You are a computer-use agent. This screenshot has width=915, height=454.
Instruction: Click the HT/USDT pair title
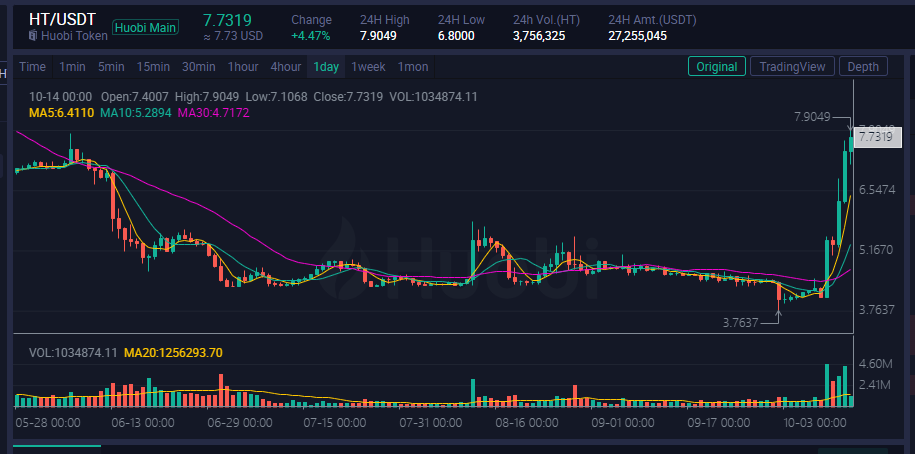tap(62, 19)
